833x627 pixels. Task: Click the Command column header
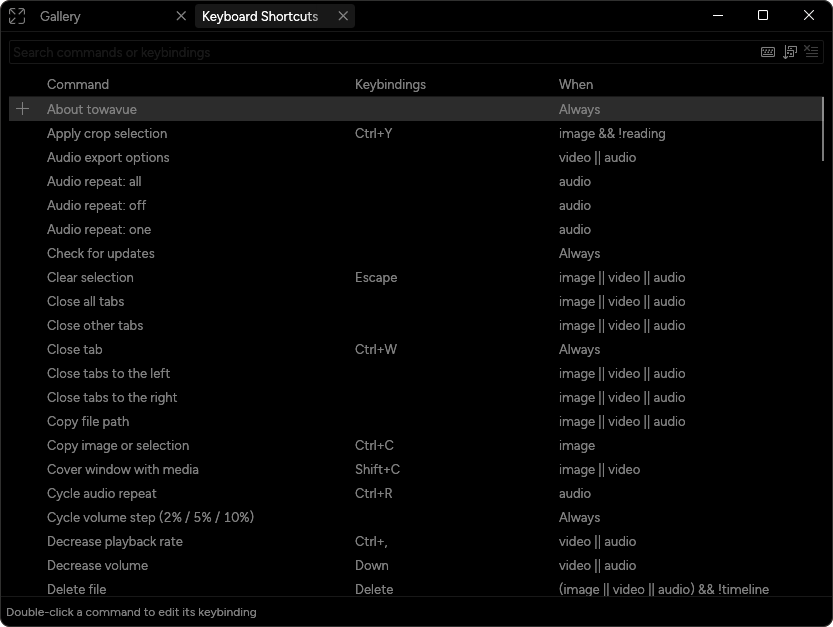click(x=78, y=84)
